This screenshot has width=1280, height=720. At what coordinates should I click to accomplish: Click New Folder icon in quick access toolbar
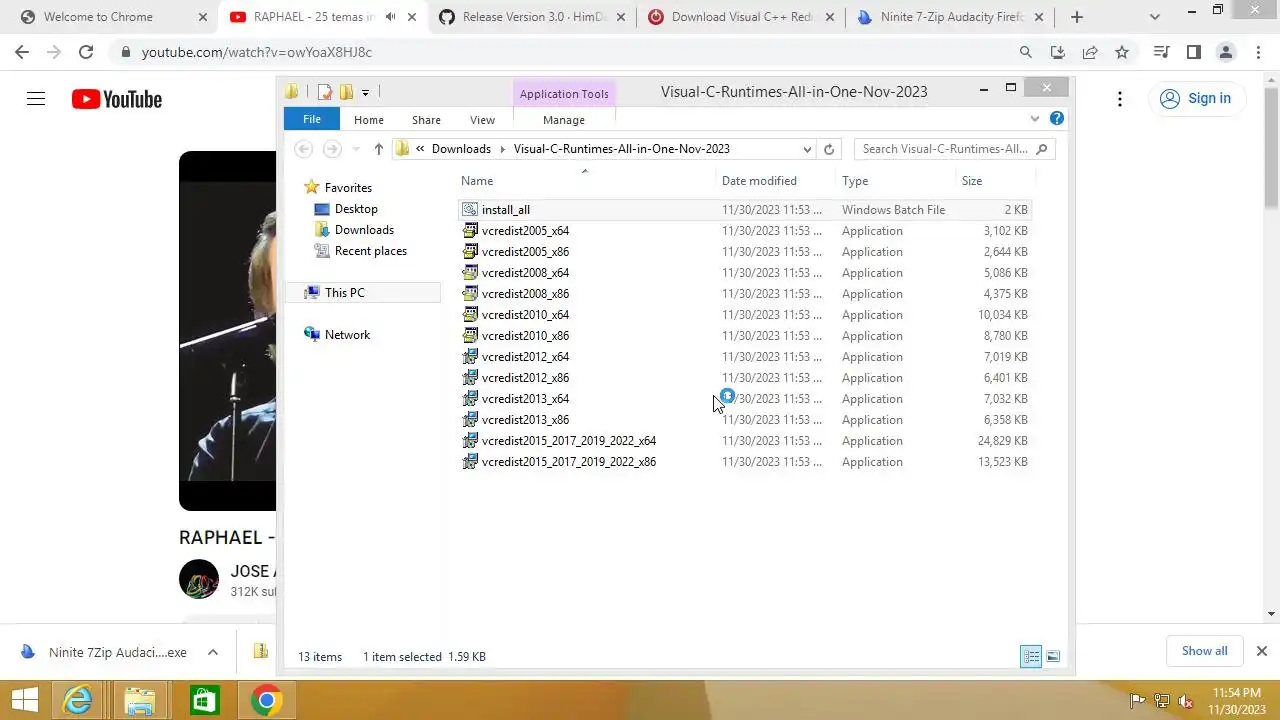pyautogui.click(x=346, y=92)
